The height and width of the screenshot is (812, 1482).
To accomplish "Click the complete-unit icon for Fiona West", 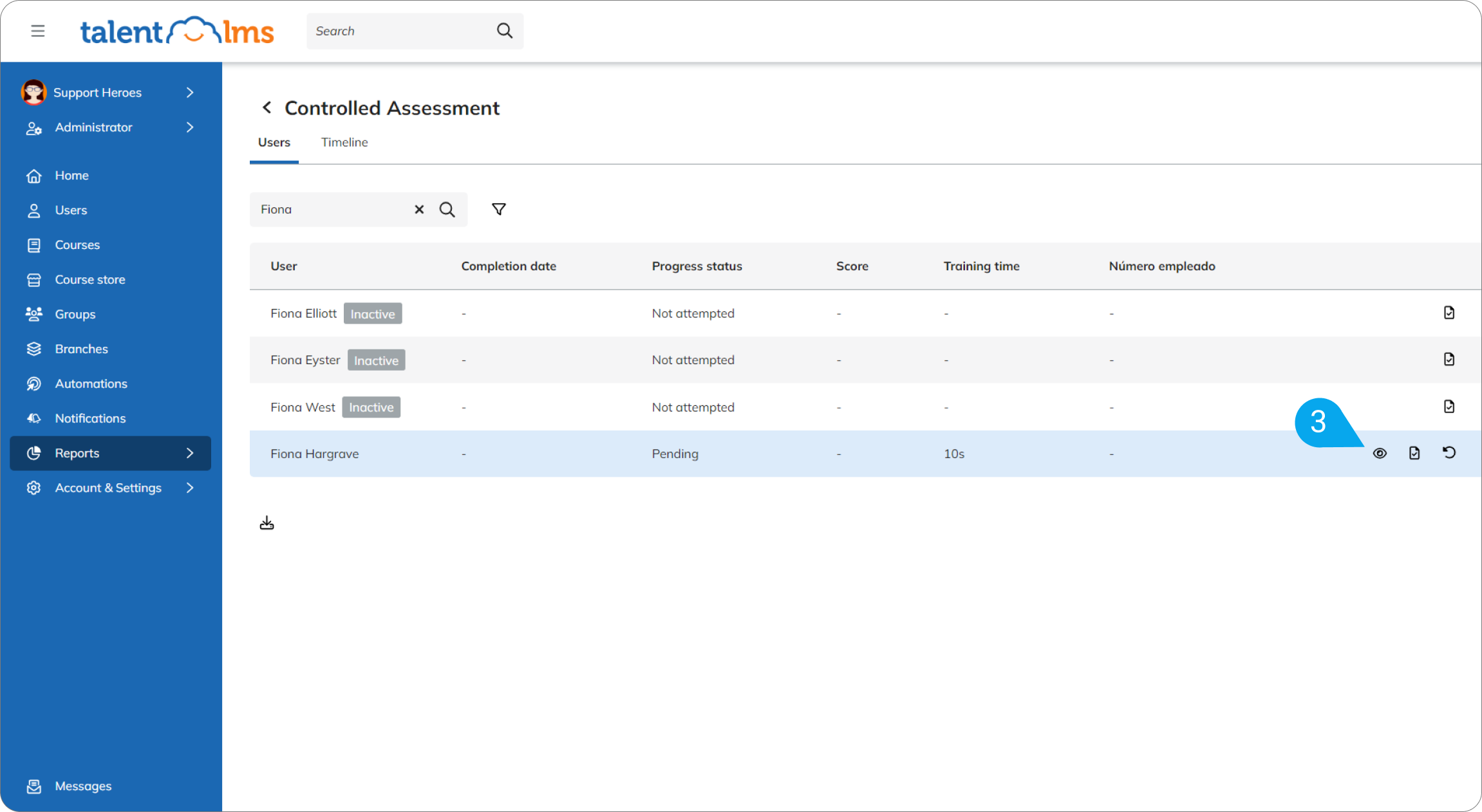I will [1449, 407].
